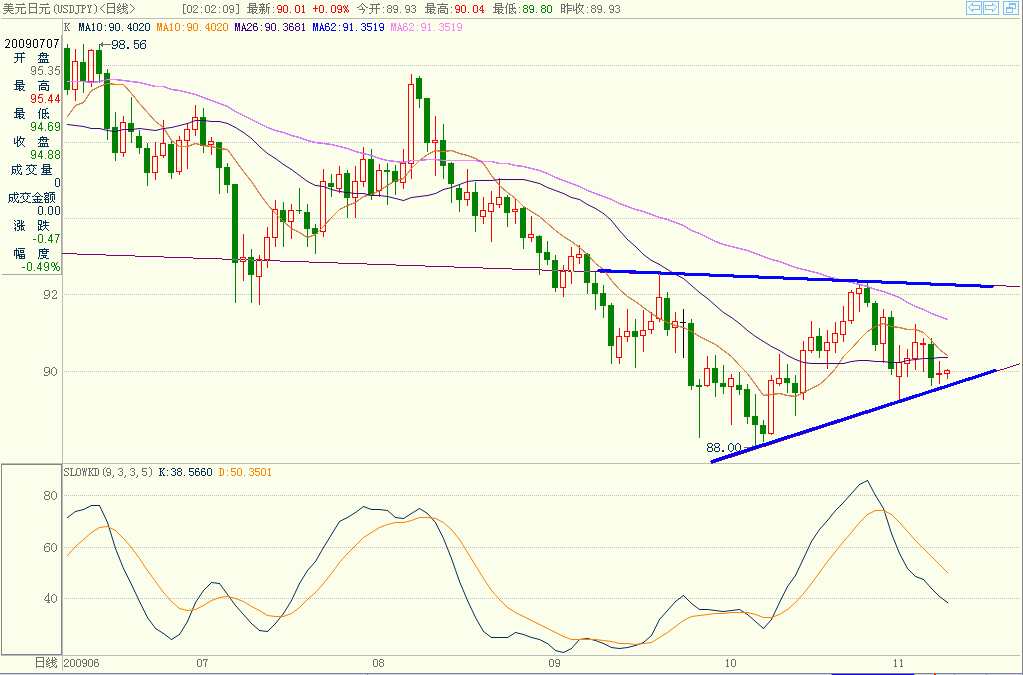Click the 60 level on SLOWKD axis
This screenshot has height=675, width=1023.
click(x=50, y=548)
